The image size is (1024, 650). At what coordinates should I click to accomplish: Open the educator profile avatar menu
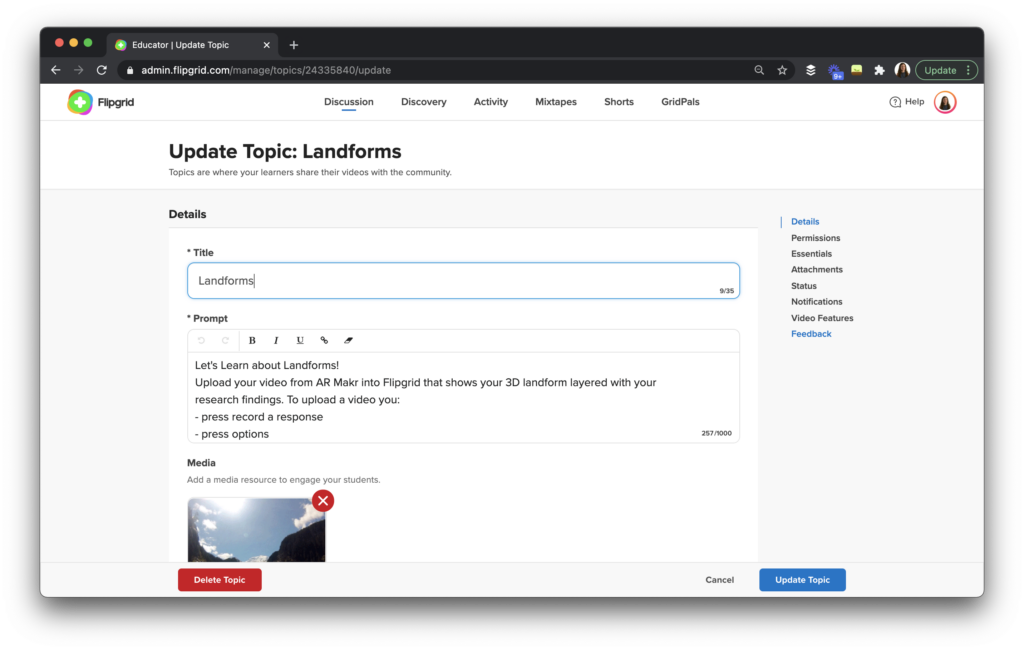click(944, 101)
